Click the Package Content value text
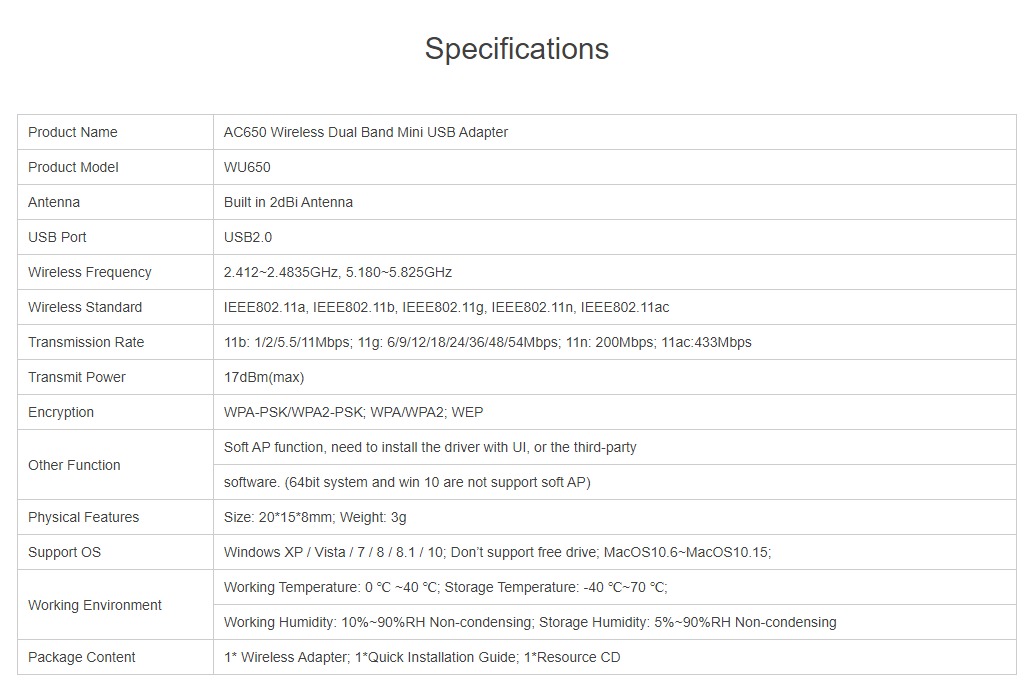This screenshot has height=693, width=1036. 422,657
